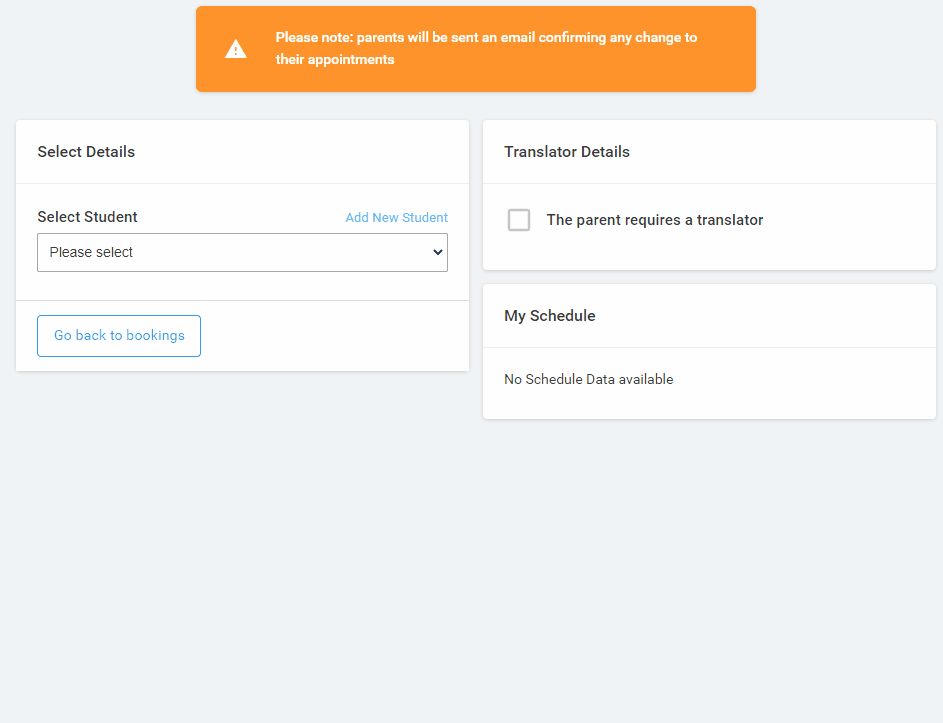Click the Select Student dropdown chevron arrow
Image resolution: width=943 pixels, height=723 pixels.
point(437,252)
